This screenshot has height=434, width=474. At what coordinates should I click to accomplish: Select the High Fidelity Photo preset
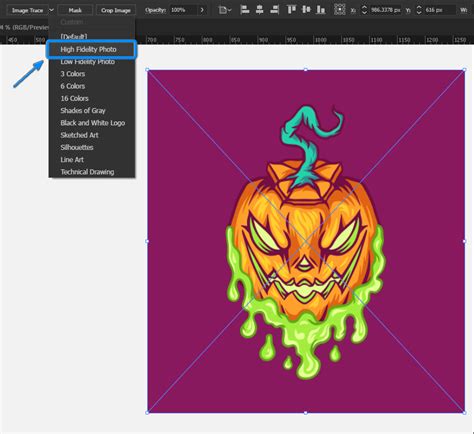(x=91, y=49)
